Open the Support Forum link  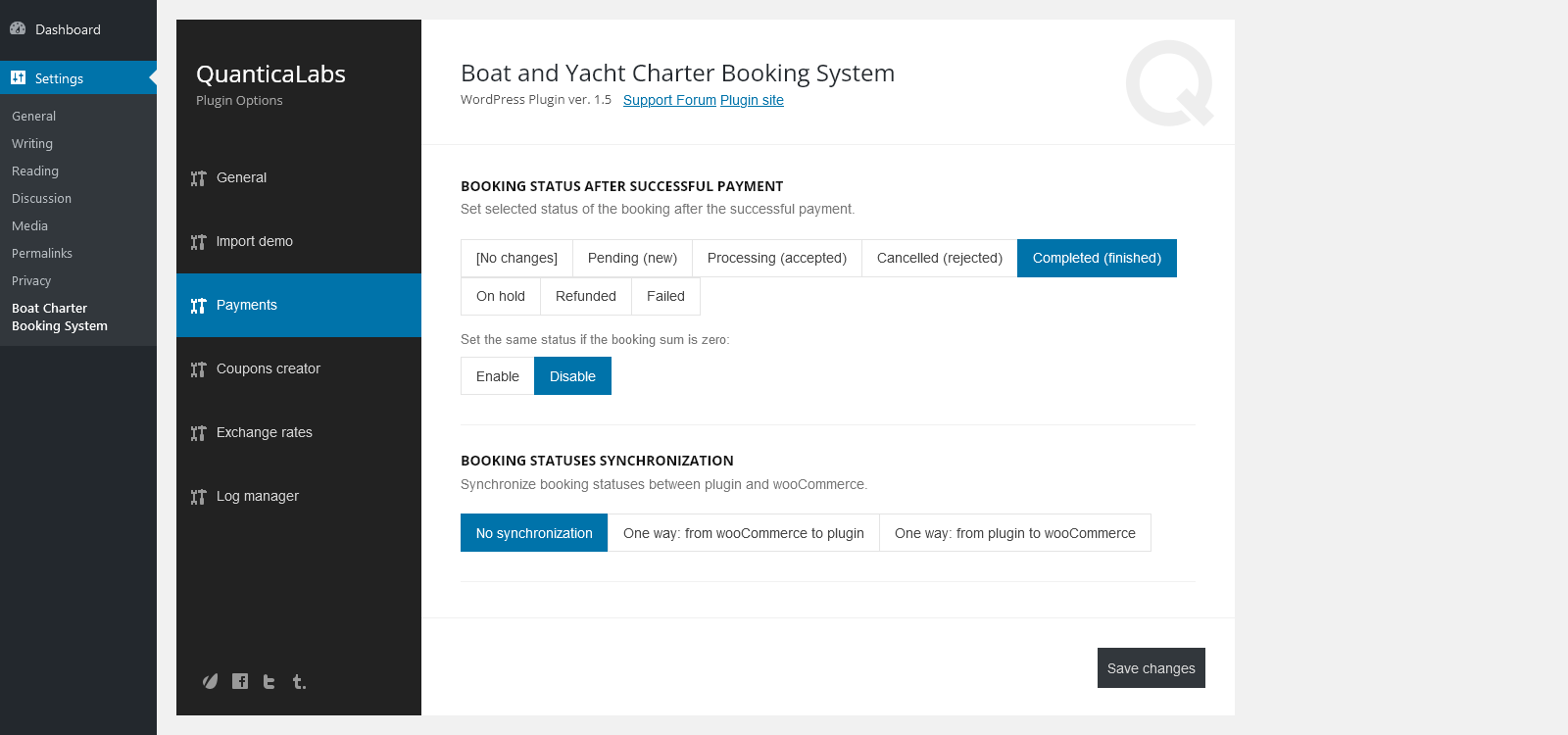click(x=669, y=100)
